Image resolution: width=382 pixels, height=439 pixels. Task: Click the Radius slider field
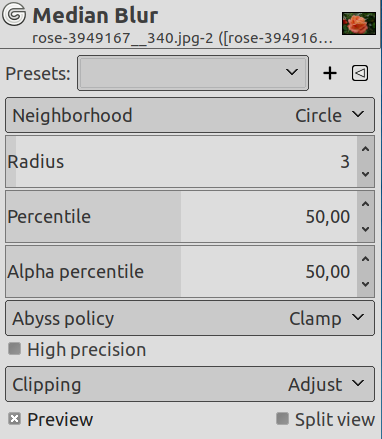click(181, 162)
